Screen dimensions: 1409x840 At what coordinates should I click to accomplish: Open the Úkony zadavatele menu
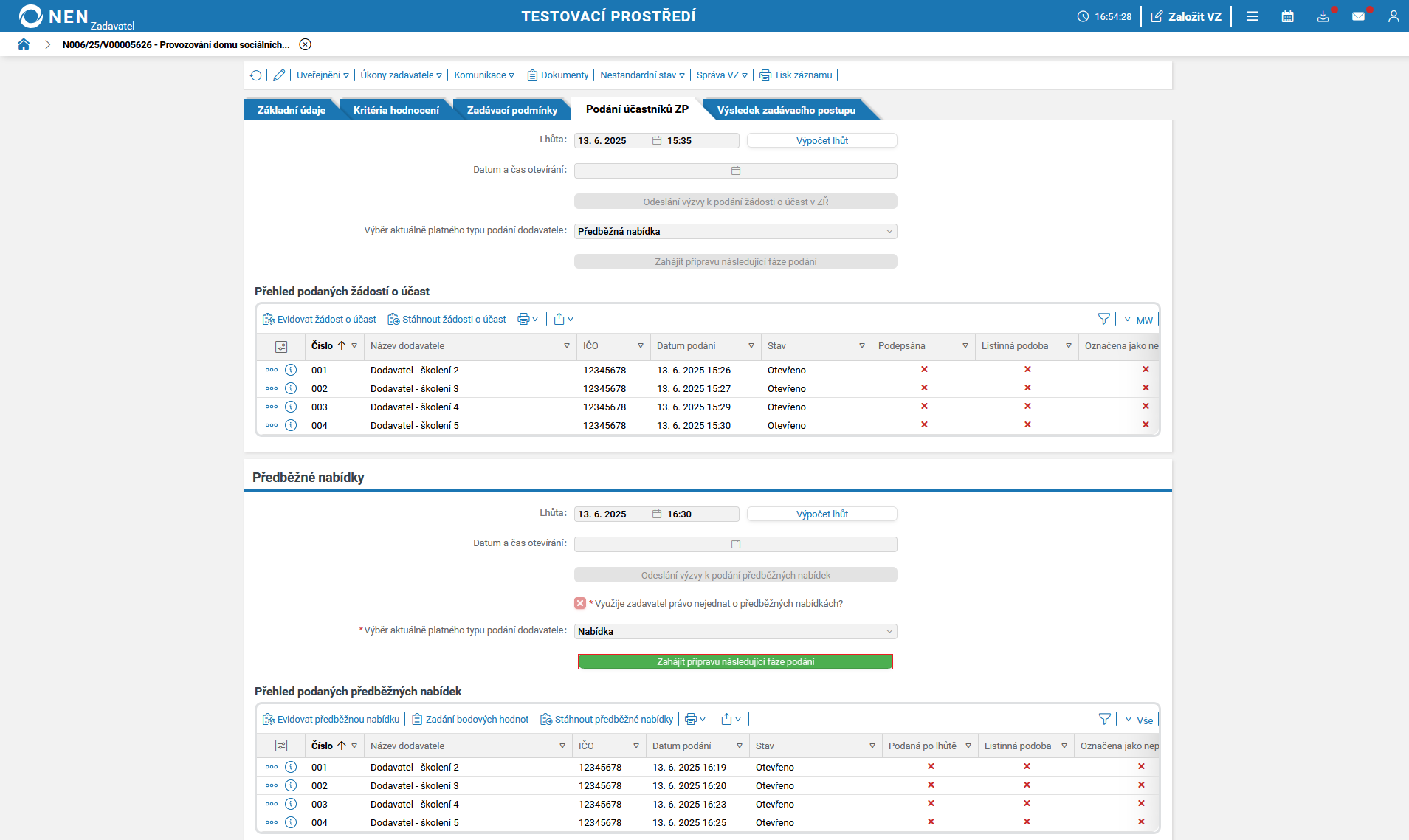point(402,75)
